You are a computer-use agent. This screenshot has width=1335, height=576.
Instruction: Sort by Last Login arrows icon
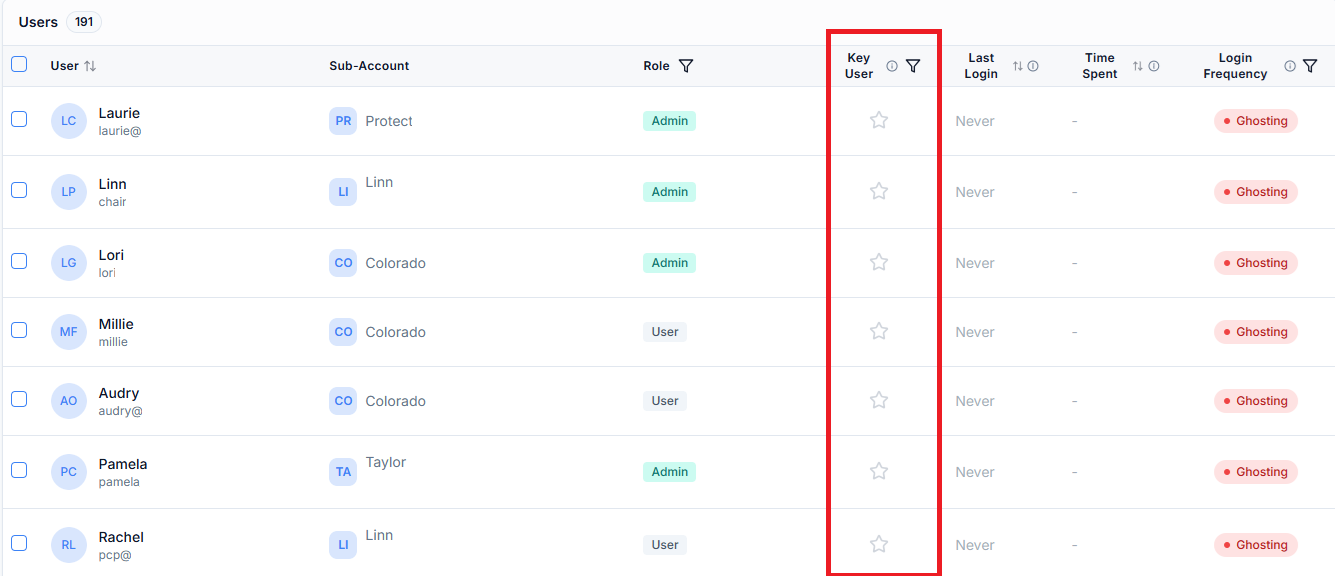coord(1018,66)
